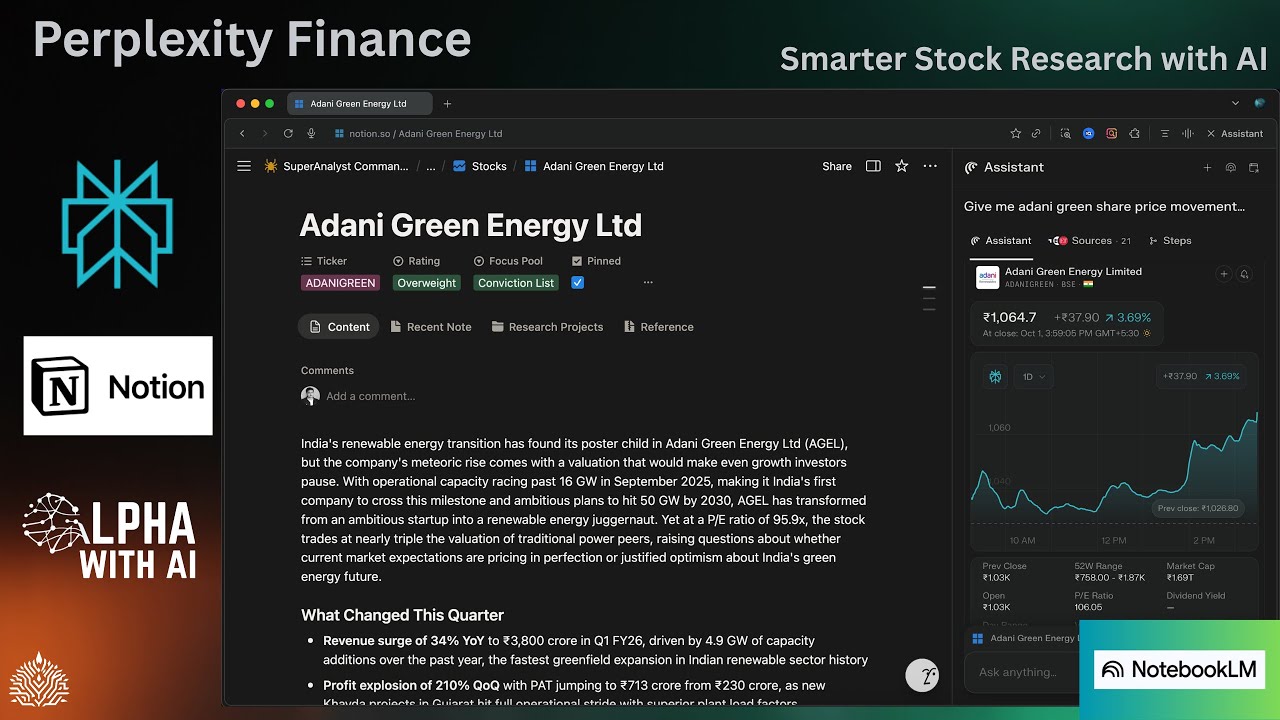This screenshot has height=720, width=1280.
Task: Expand the collapsed breadcrumb ellipsis
Action: [x=431, y=166]
